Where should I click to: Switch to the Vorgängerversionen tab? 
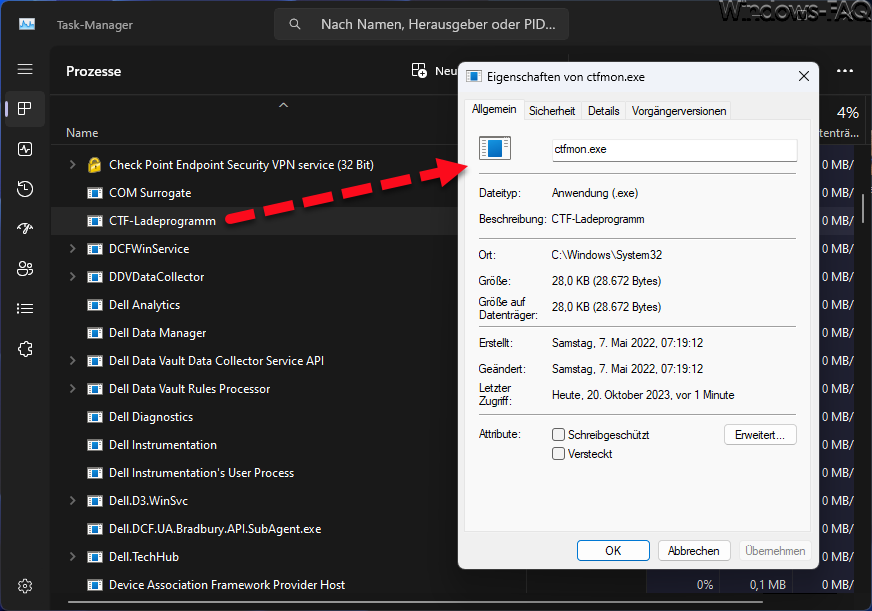pyautogui.click(x=678, y=111)
